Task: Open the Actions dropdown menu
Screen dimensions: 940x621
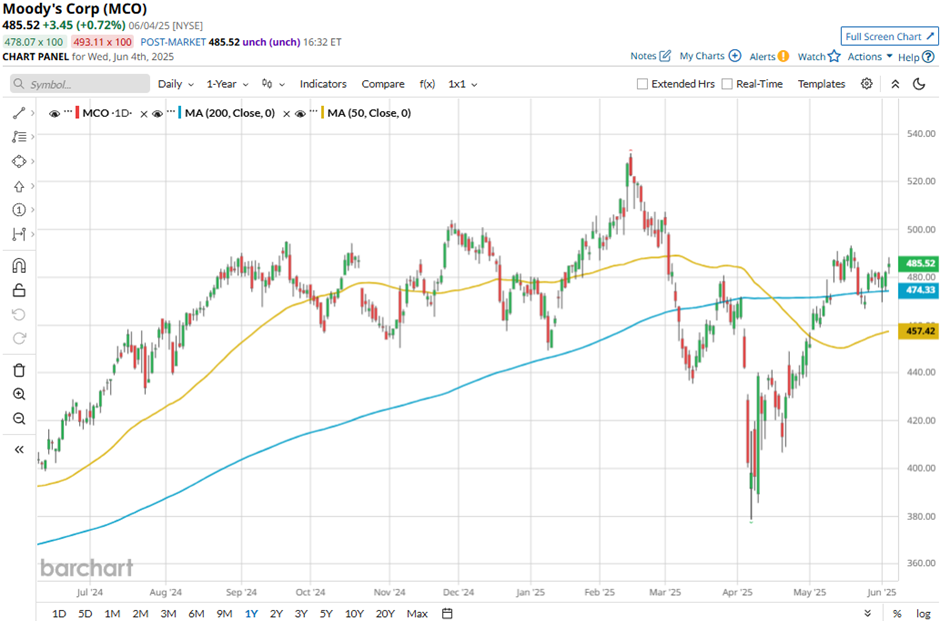Action: pyautogui.click(x=869, y=57)
